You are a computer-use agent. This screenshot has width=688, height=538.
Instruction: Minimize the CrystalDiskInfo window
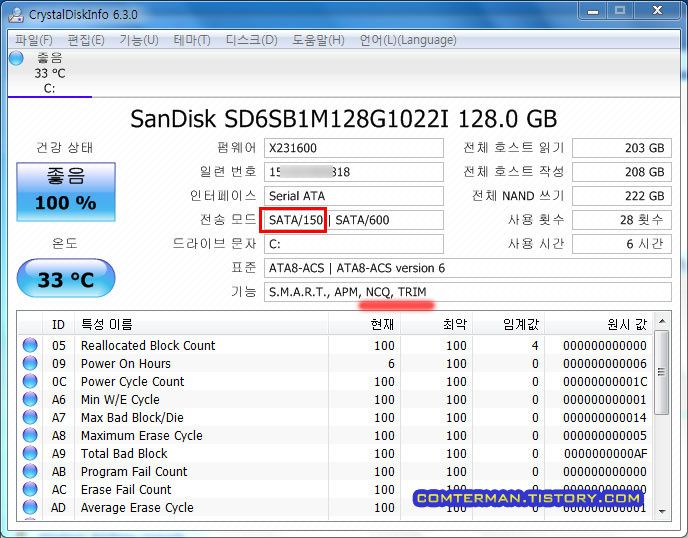click(x=593, y=11)
